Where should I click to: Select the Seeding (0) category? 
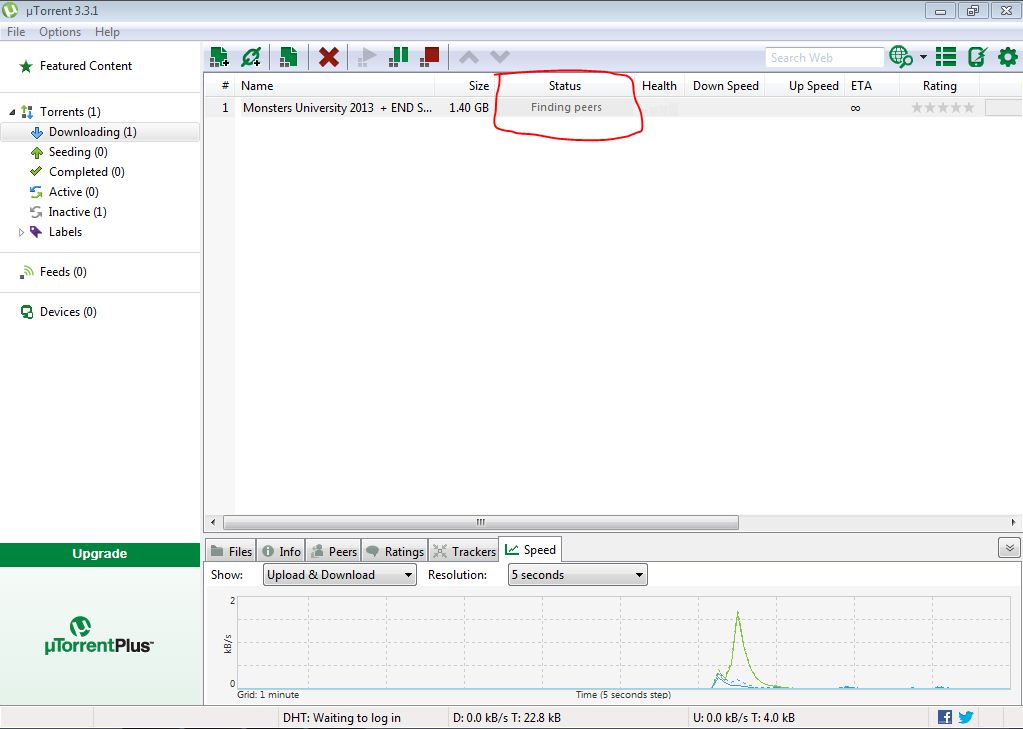(78, 152)
